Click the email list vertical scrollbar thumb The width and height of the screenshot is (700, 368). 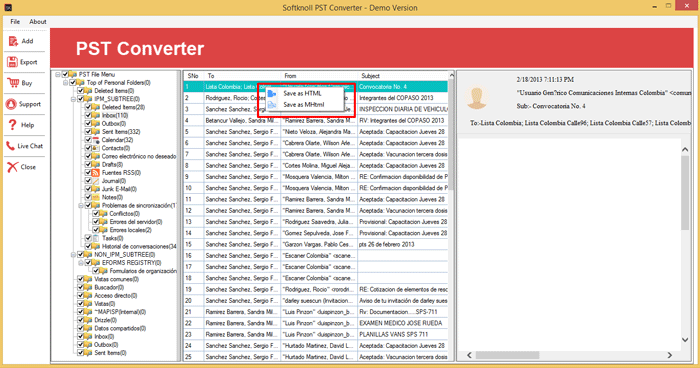[451, 135]
